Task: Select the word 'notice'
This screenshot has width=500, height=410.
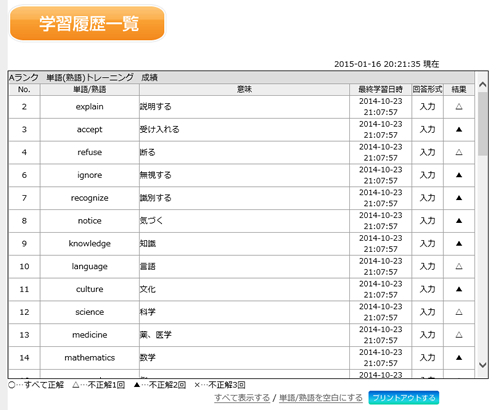Action: coord(90,221)
